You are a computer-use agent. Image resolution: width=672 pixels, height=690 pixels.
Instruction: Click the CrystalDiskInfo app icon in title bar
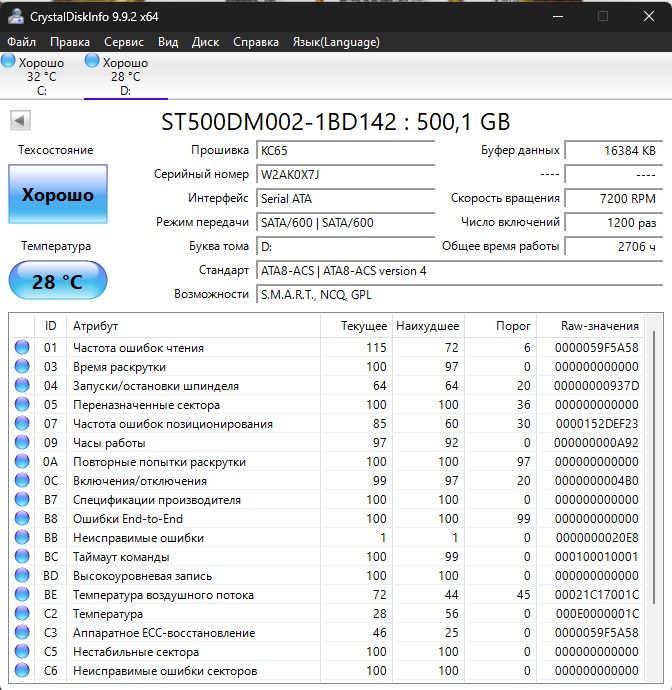[x=15, y=16]
